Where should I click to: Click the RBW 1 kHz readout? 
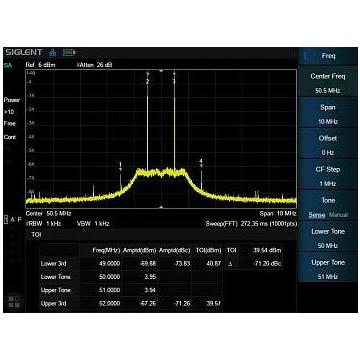click(43, 224)
